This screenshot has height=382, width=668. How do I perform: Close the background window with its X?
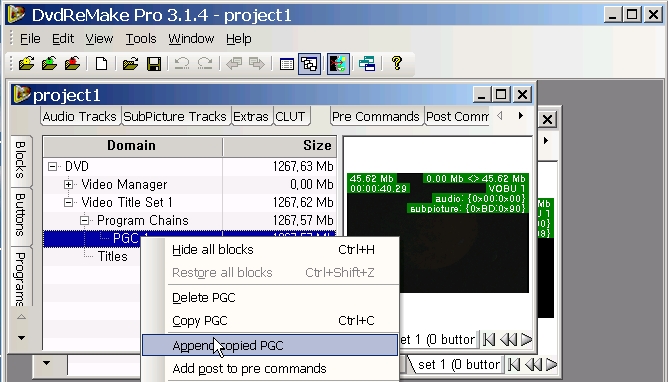(x=547, y=119)
